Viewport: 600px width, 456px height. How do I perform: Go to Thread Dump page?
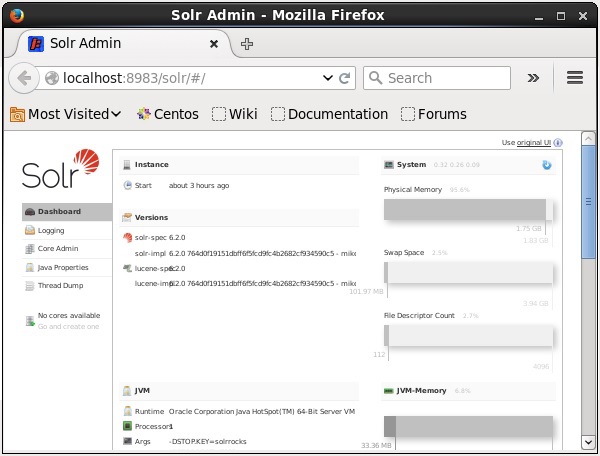point(58,285)
